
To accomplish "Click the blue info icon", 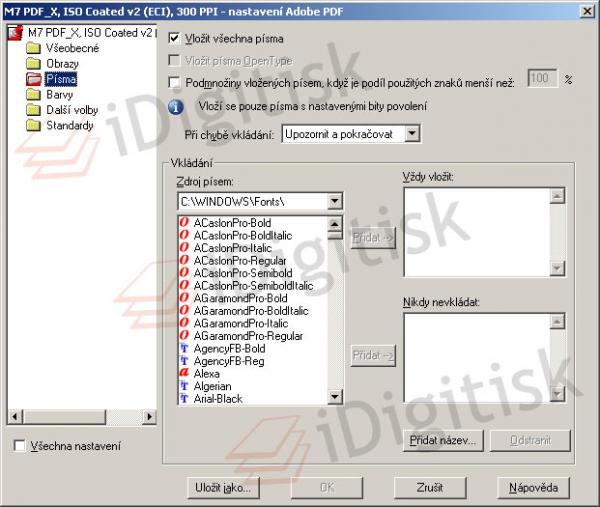I will 176,107.
